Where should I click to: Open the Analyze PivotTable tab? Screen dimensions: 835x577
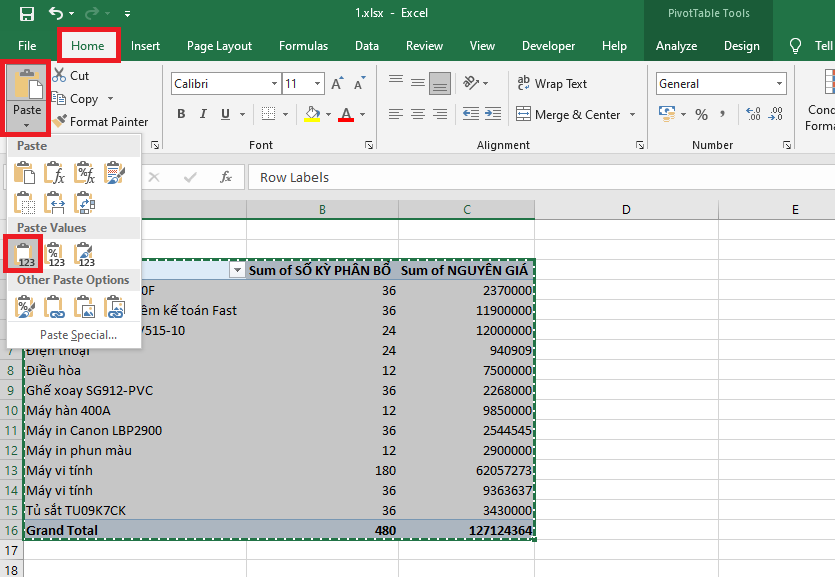676,46
